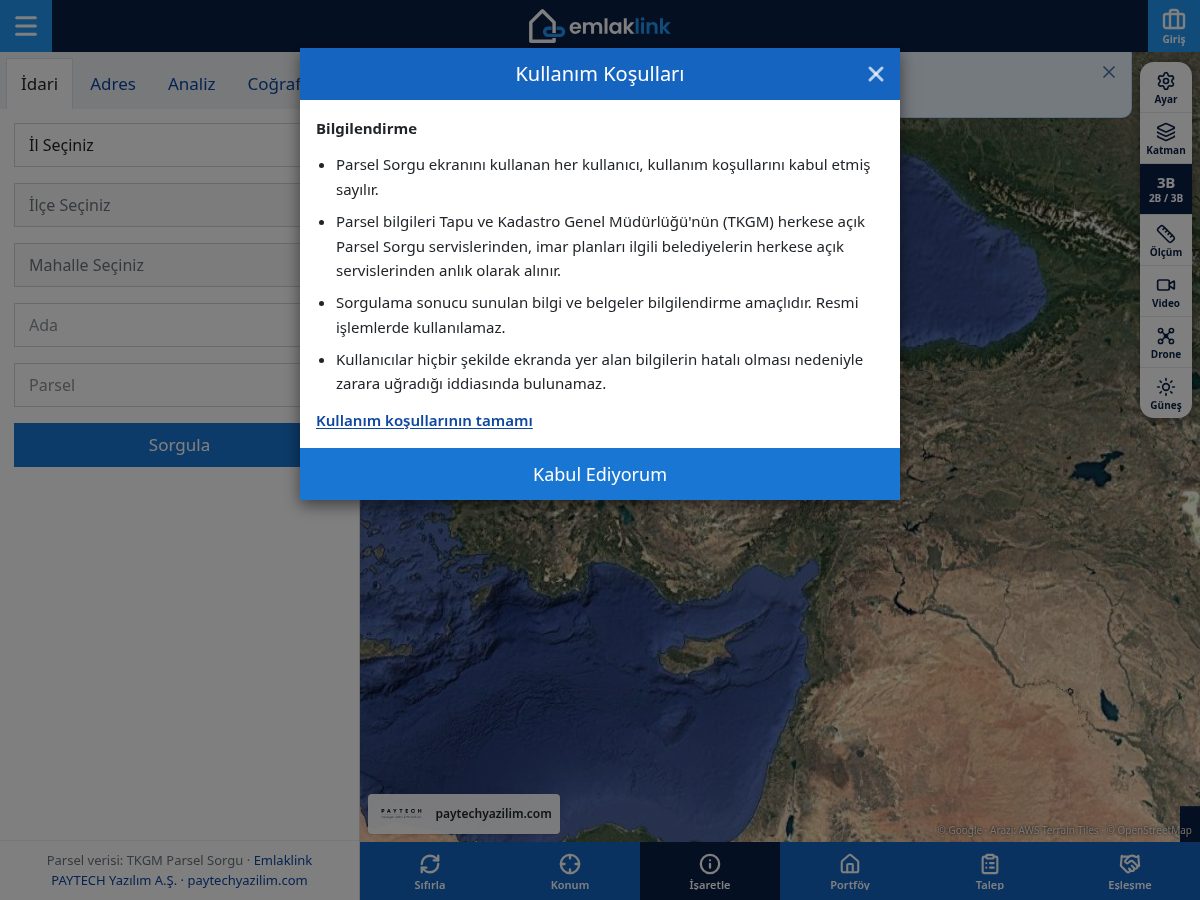
Task: Open the Video tool
Action: (x=1166, y=292)
